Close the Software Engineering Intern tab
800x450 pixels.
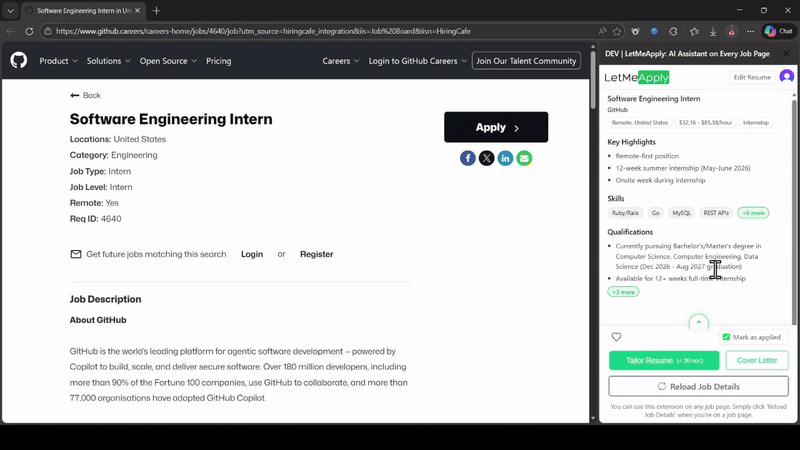pos(137,10)
